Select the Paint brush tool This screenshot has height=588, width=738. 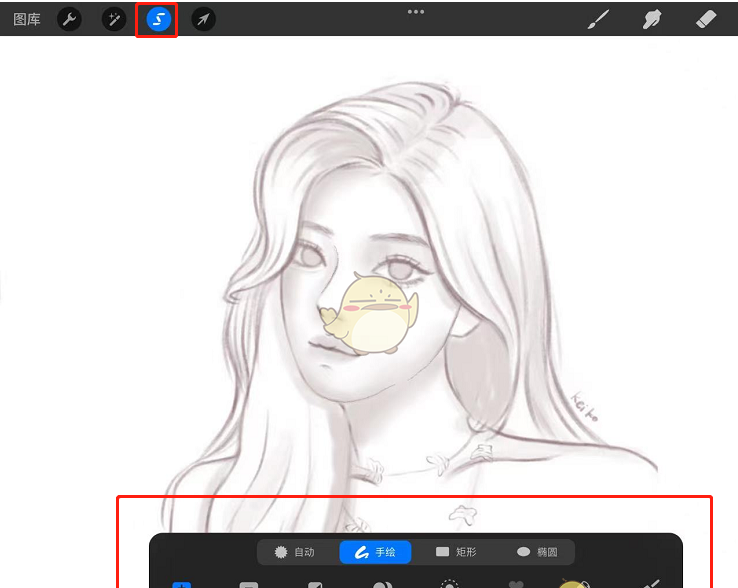598,19
